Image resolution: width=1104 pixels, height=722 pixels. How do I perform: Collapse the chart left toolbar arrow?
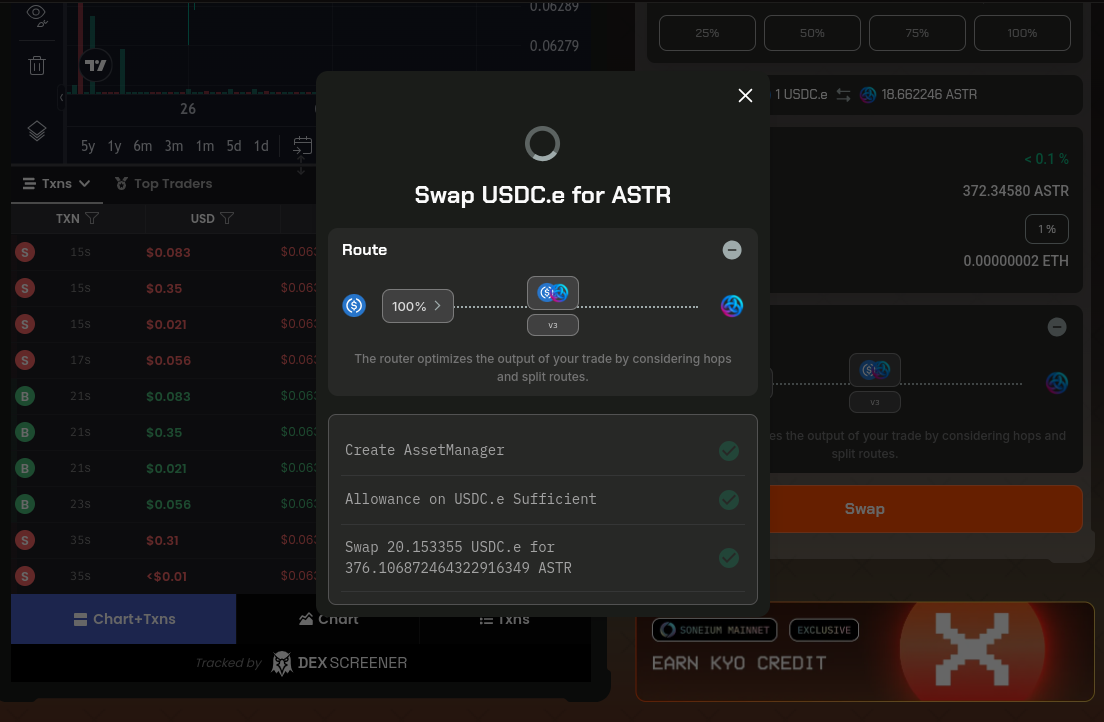61,97
